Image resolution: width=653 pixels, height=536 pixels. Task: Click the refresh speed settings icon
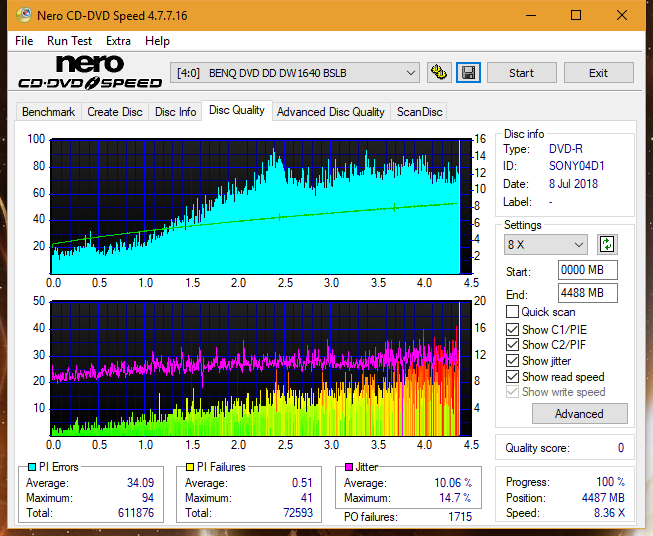pos(607,244)
